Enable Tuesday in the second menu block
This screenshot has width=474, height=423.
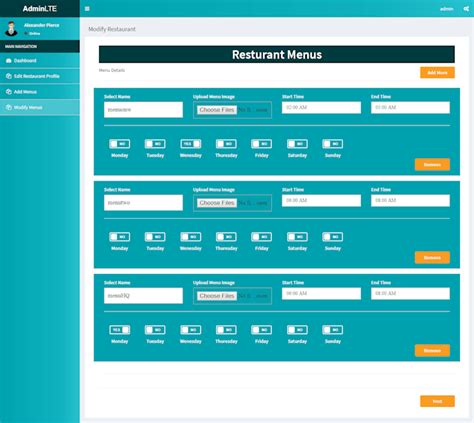pos(155,237)
